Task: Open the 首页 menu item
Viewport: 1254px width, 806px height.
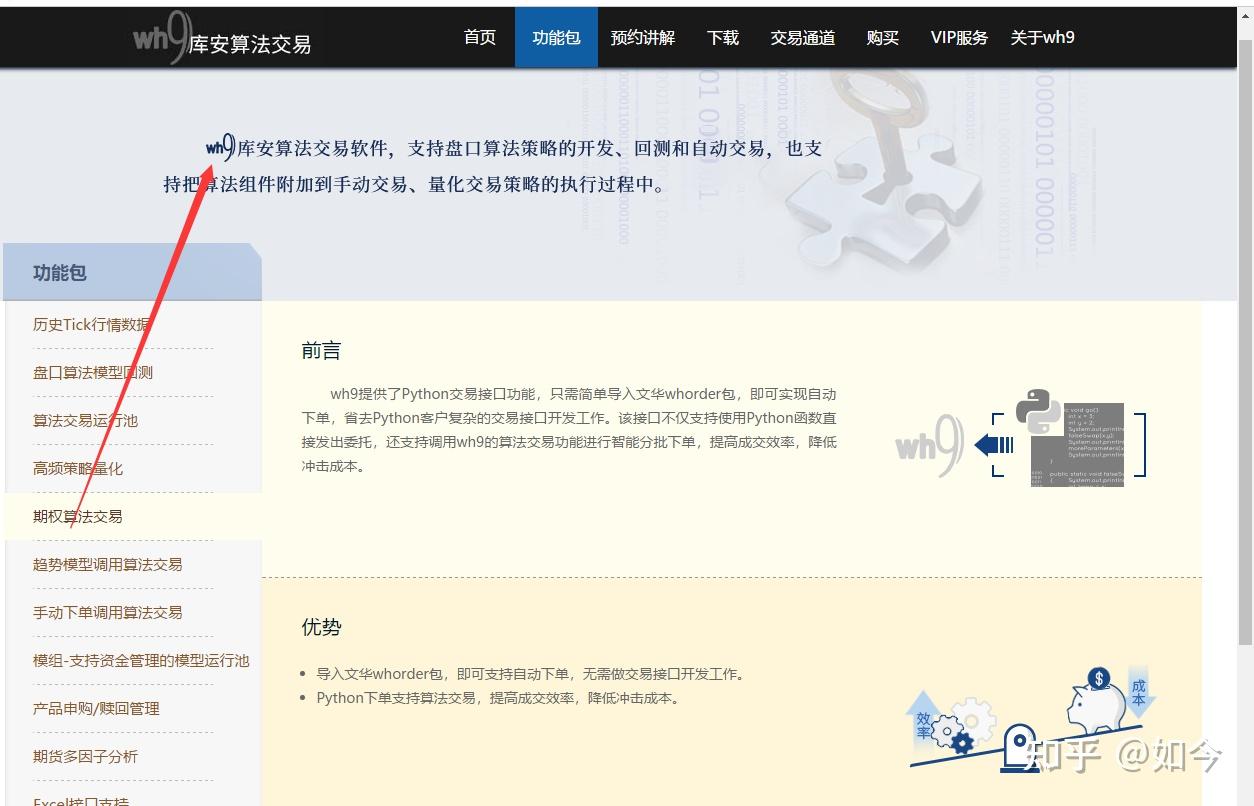Action: (x=479, y=37)
